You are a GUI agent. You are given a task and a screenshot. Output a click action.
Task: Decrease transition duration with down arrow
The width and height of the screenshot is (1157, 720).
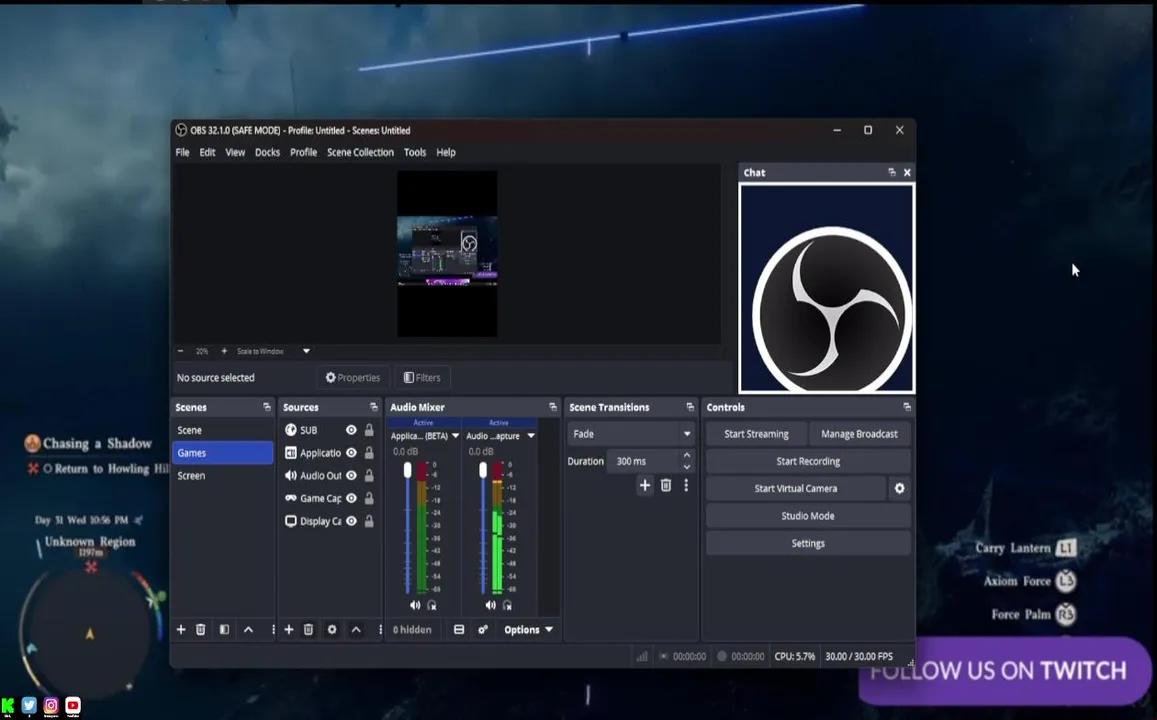coord(687,467)
